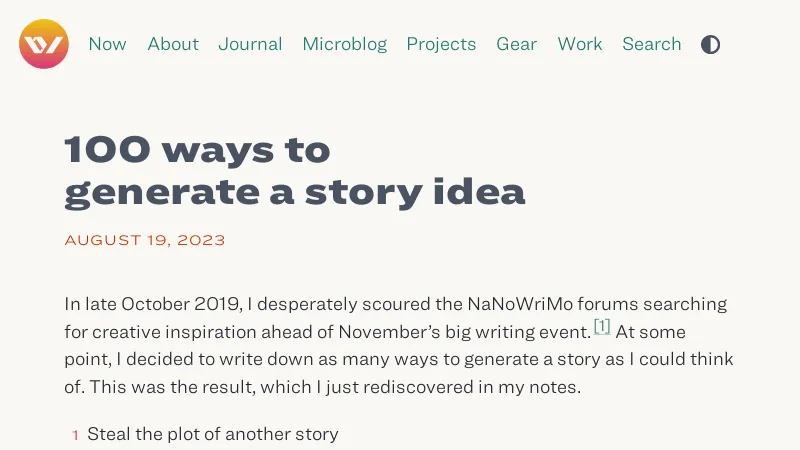Click the site logo icon
This screenshot has width=800, height=450.
click(44, 44)
